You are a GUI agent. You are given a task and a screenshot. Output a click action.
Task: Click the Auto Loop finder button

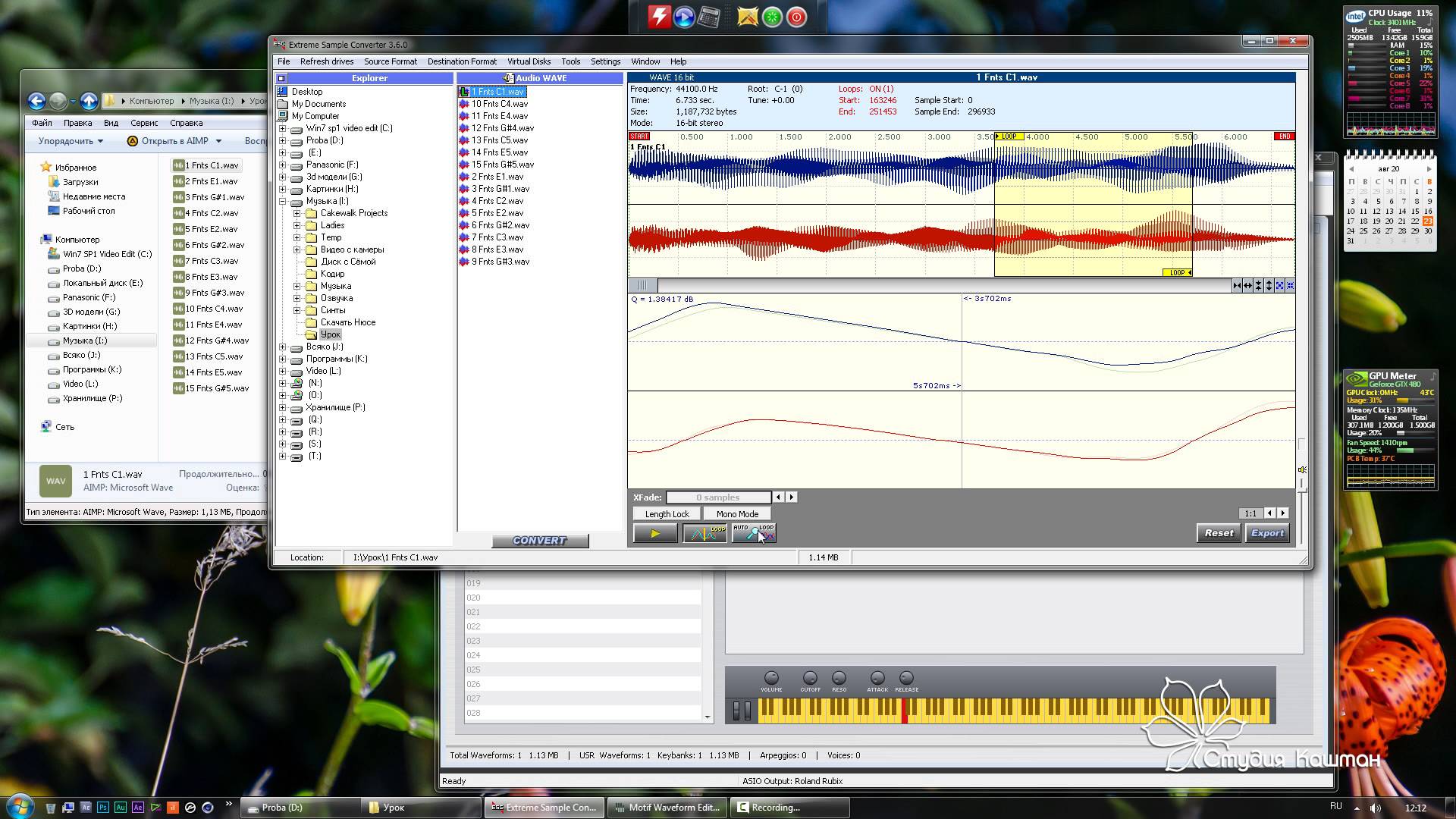pyautogui.click(x=753, y=533)
